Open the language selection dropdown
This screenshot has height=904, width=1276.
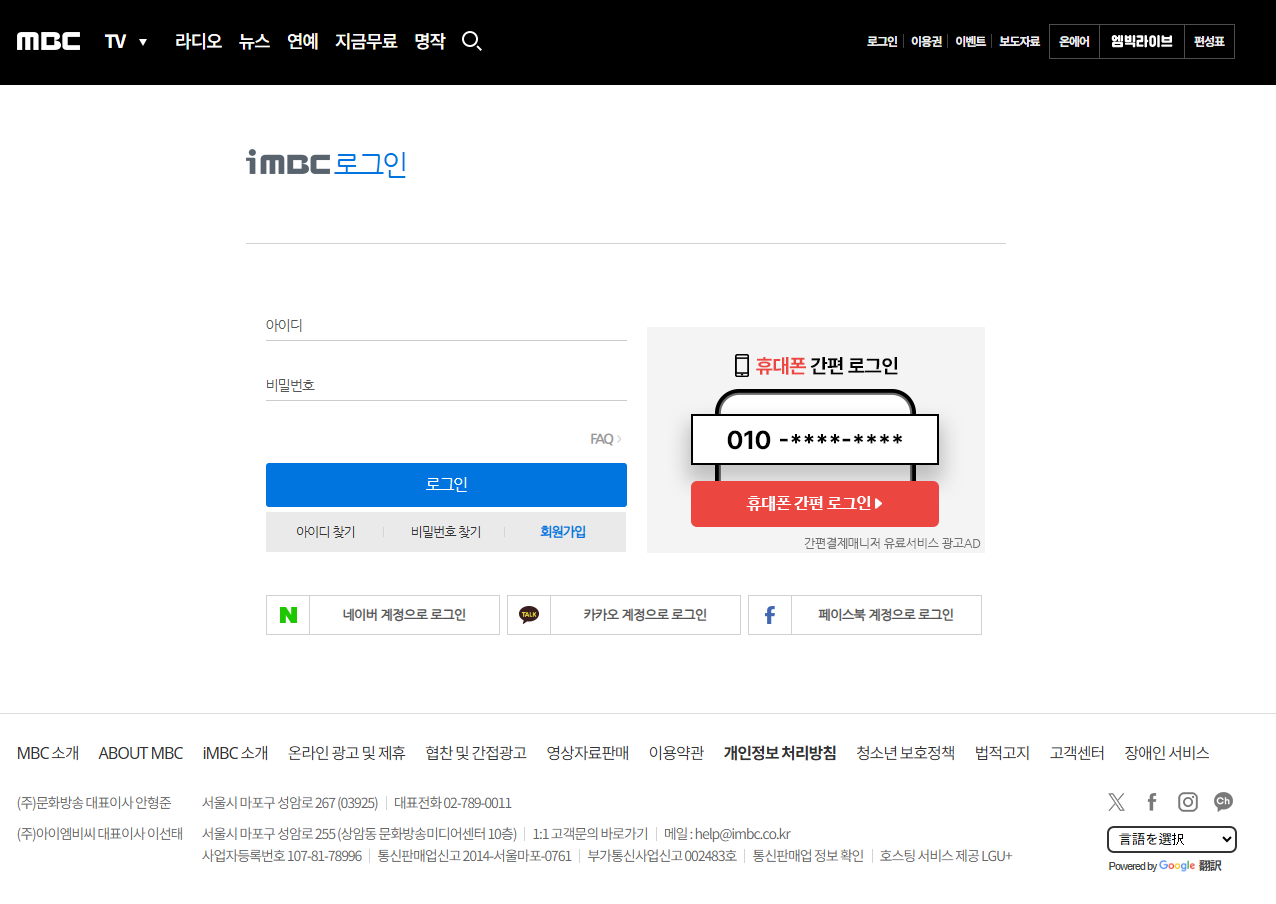point(1172,839)
